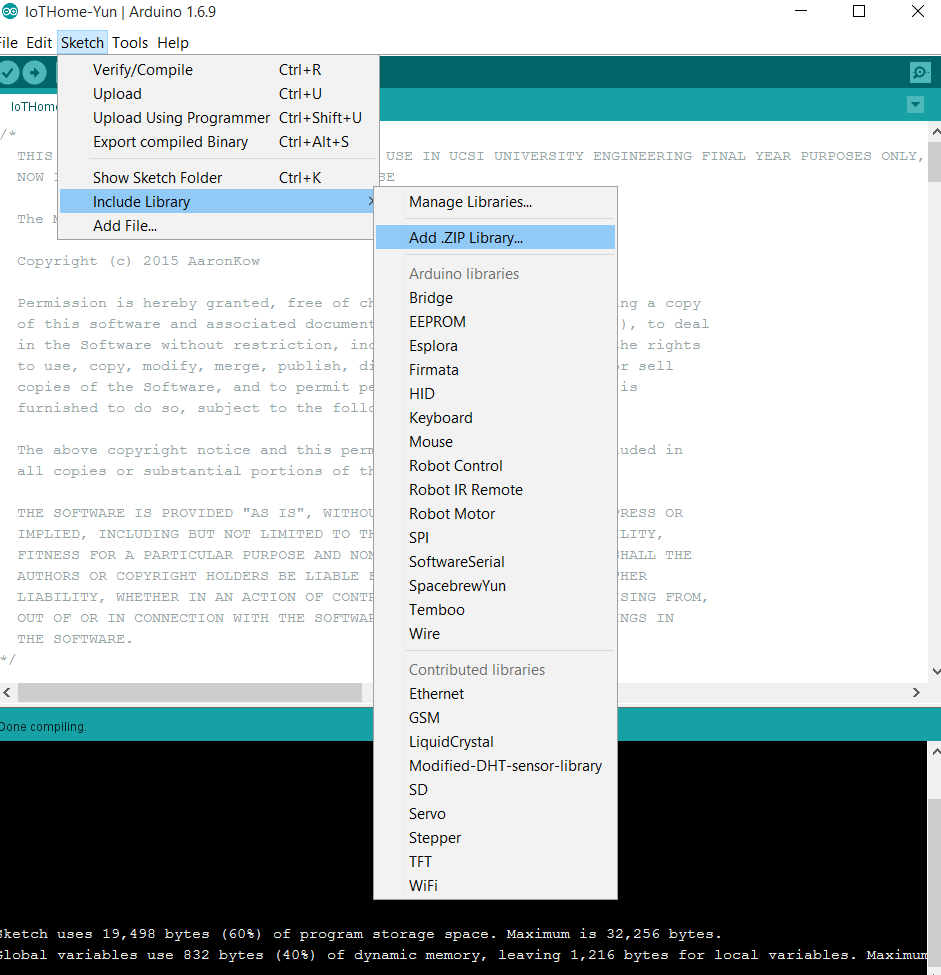Screen dimensions: 941x975
Task: Select Upload menu entry
Action: 218,94
